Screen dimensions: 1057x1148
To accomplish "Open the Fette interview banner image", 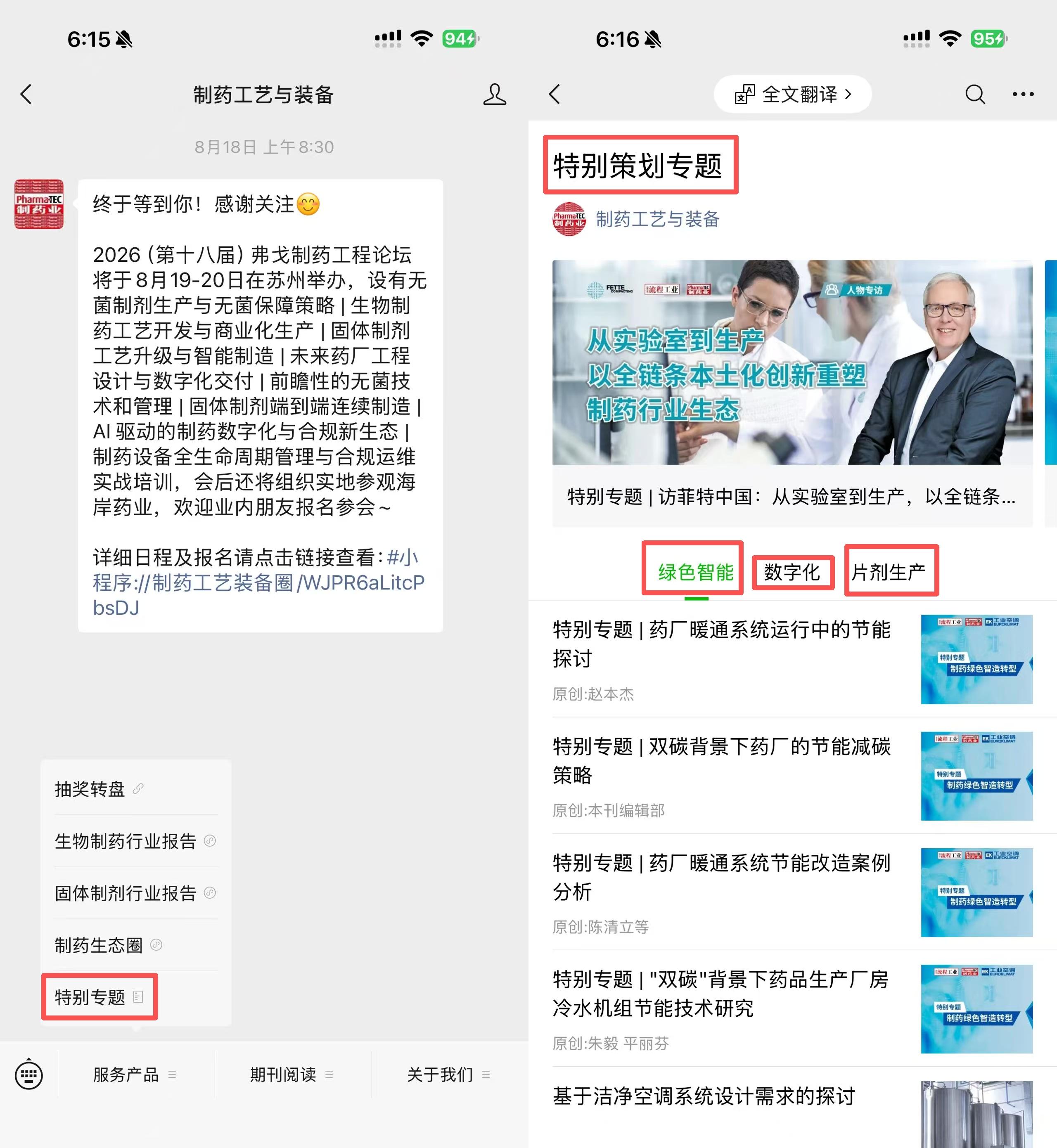I will tap(792, 362).
